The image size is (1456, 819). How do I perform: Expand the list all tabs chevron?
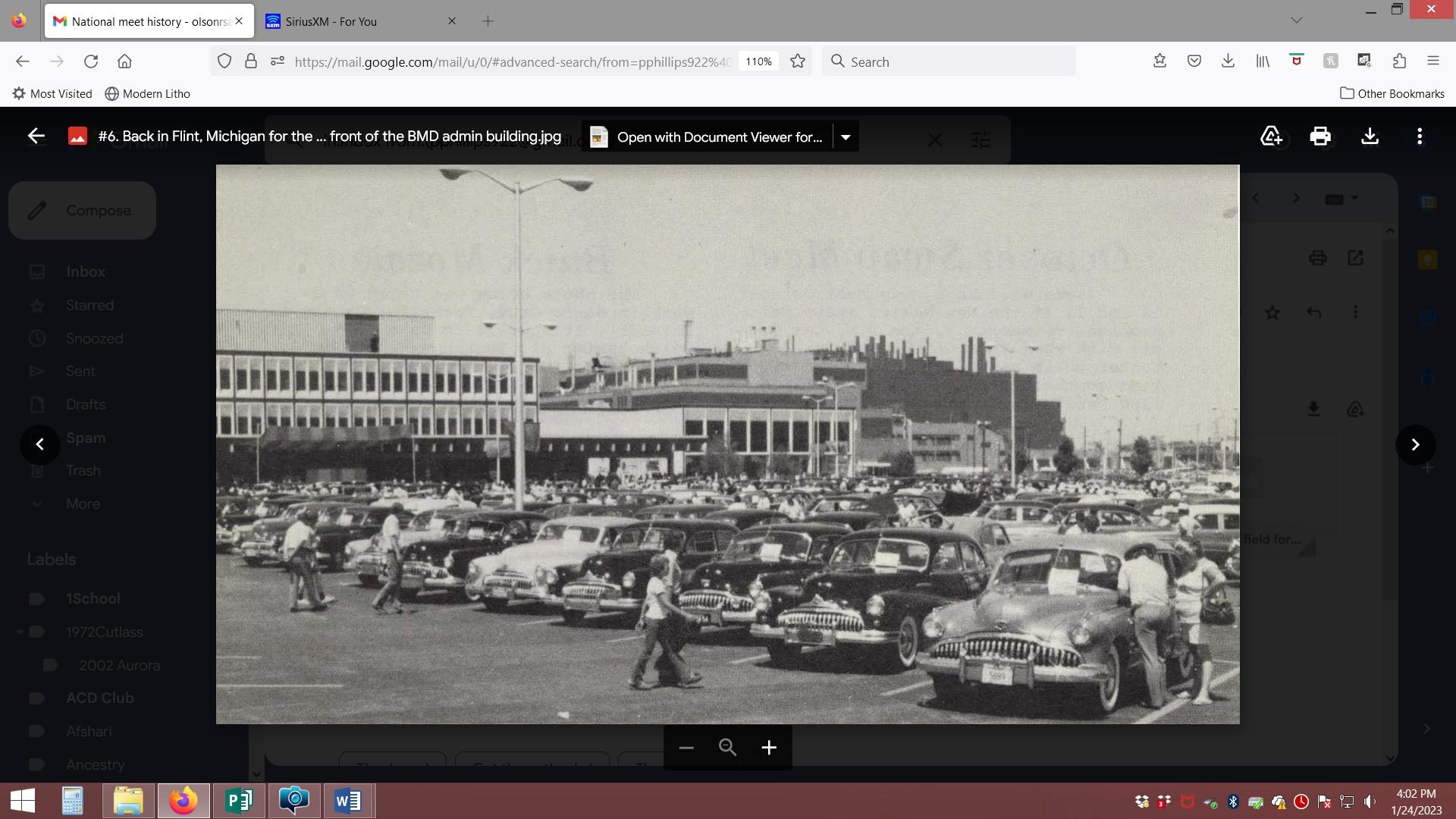point(1296,20)
